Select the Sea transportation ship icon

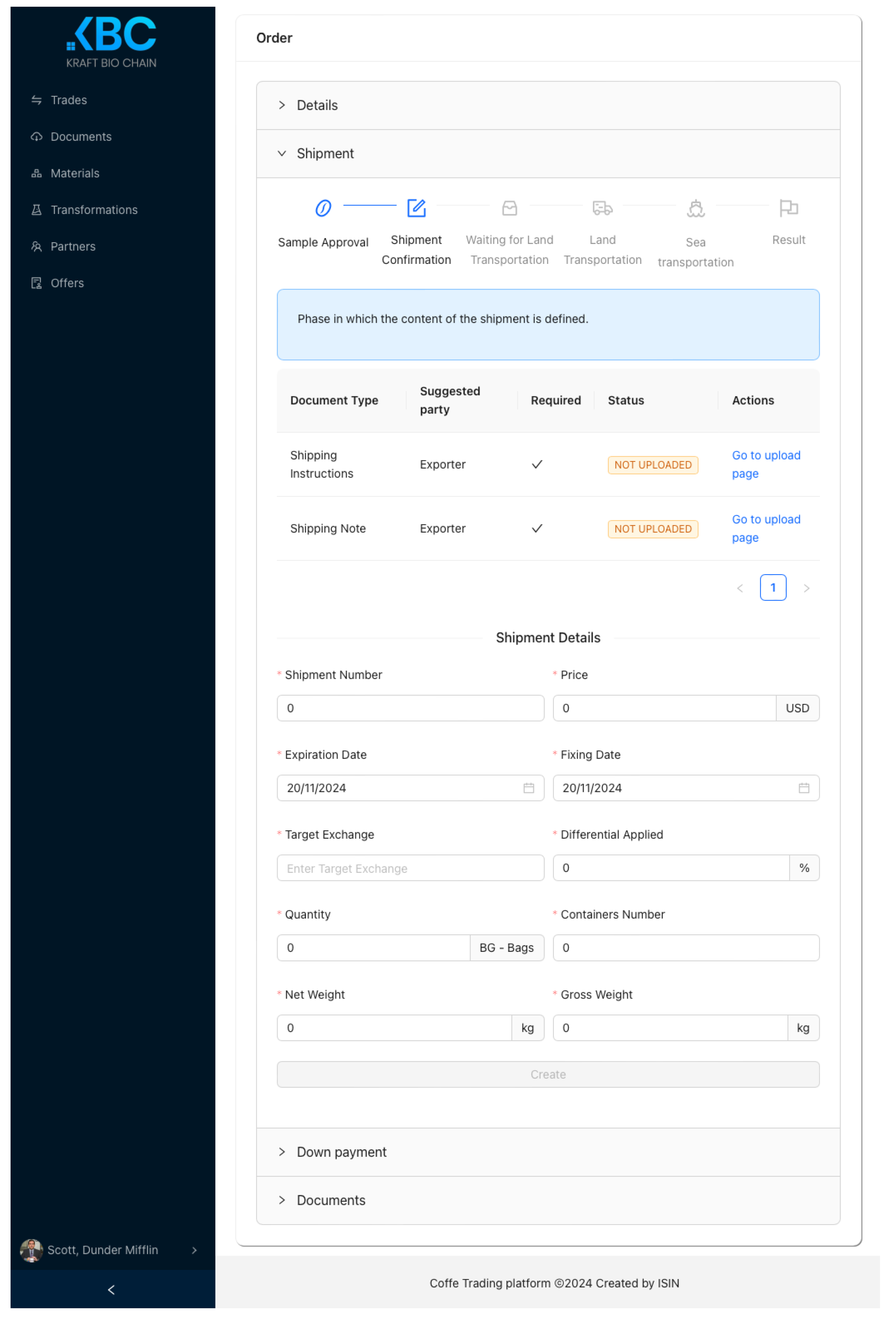(x=695, y=208)
